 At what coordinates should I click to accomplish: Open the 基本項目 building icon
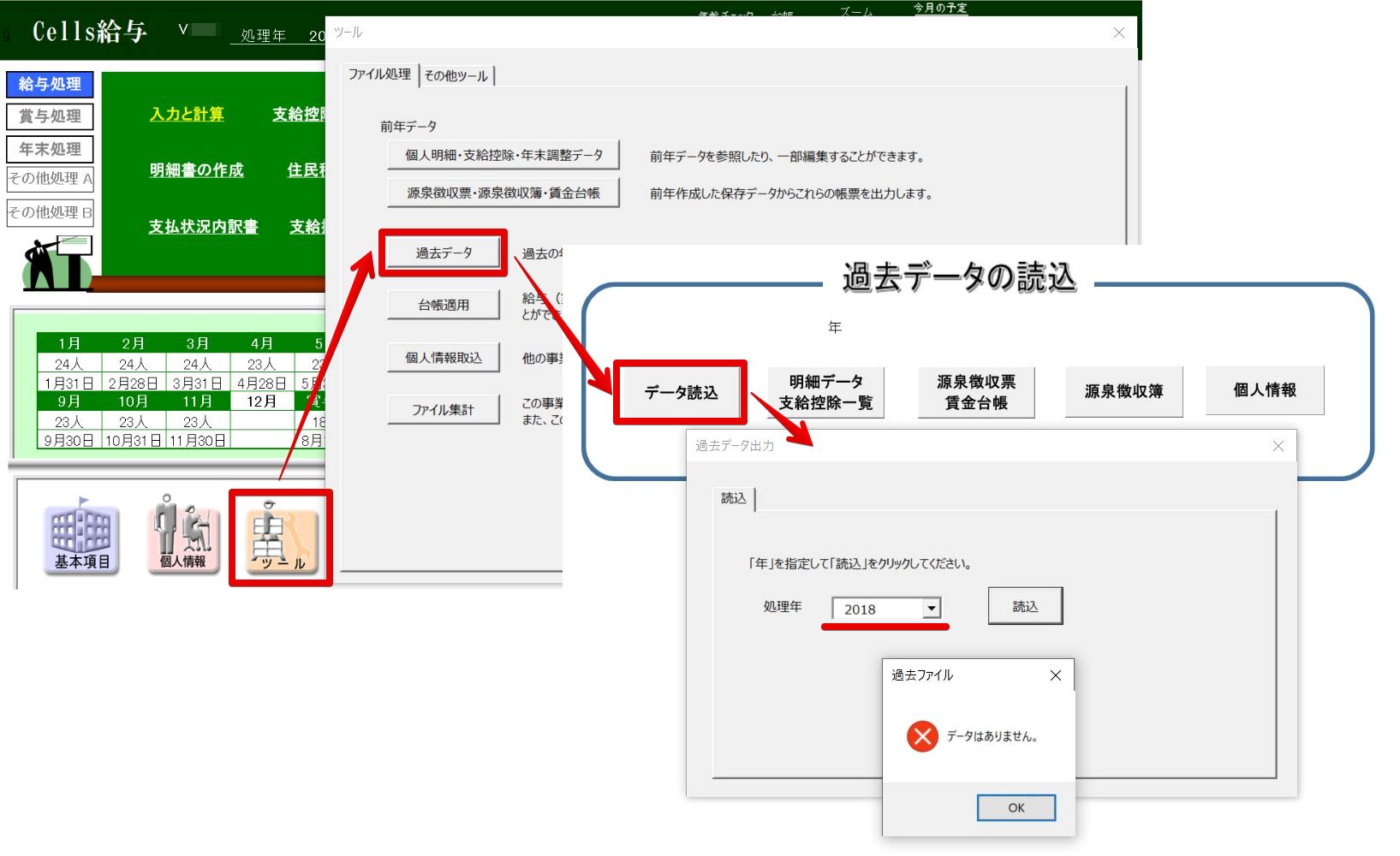coord(81,537)
